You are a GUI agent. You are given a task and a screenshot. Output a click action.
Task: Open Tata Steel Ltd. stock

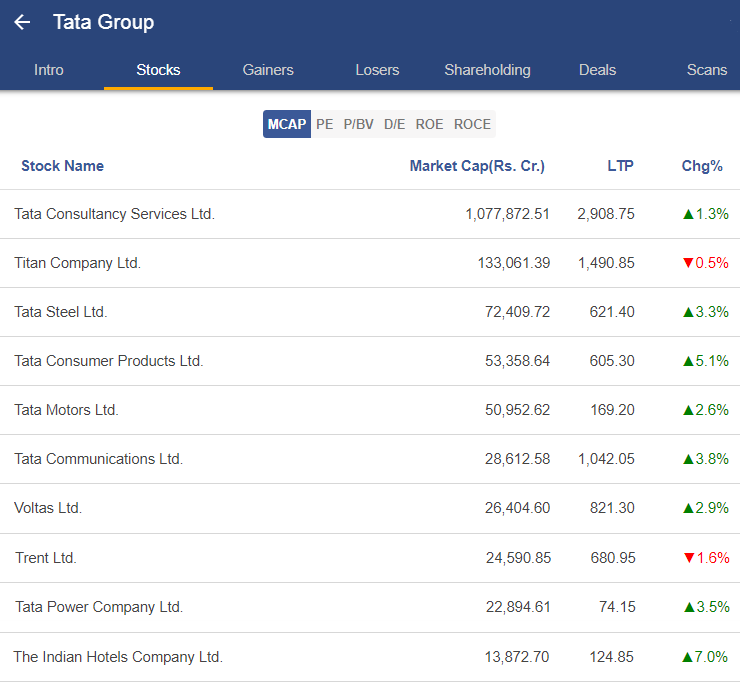(60, 312)
